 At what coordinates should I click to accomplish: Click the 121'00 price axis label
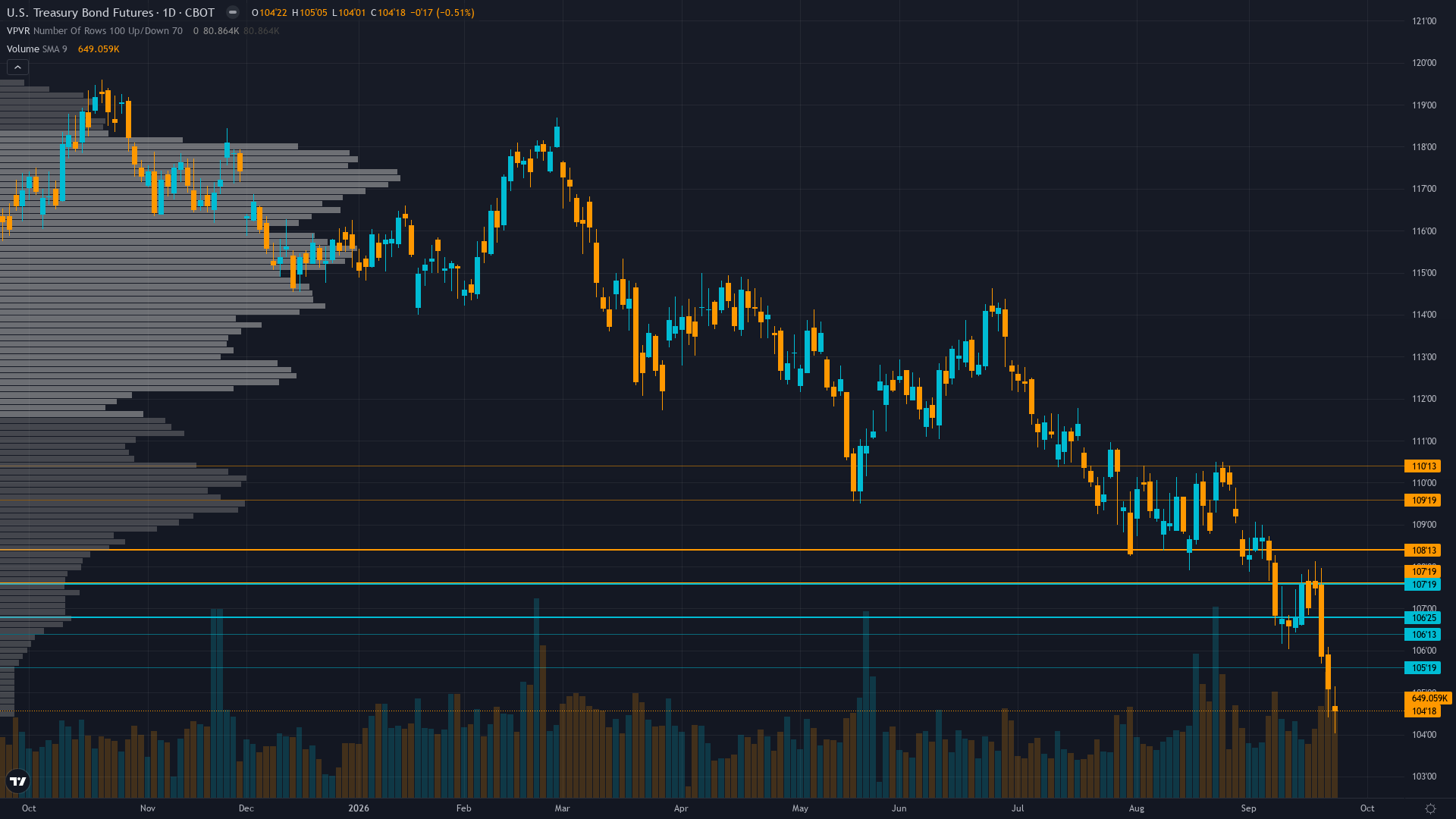coord(1424,21)
